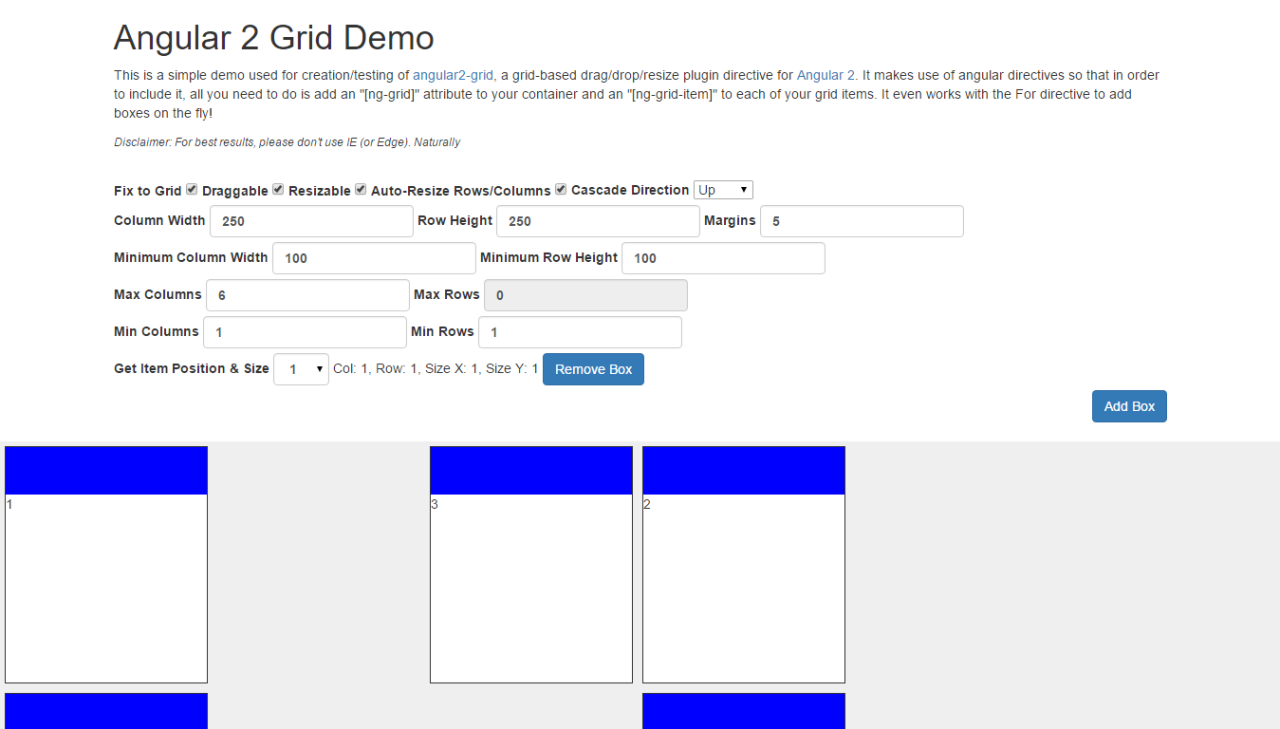Toggle Auto-Resize Rows/Columns checkbox
The image size is (1280, 729).
pyautogui.click(x=561, y=189)
